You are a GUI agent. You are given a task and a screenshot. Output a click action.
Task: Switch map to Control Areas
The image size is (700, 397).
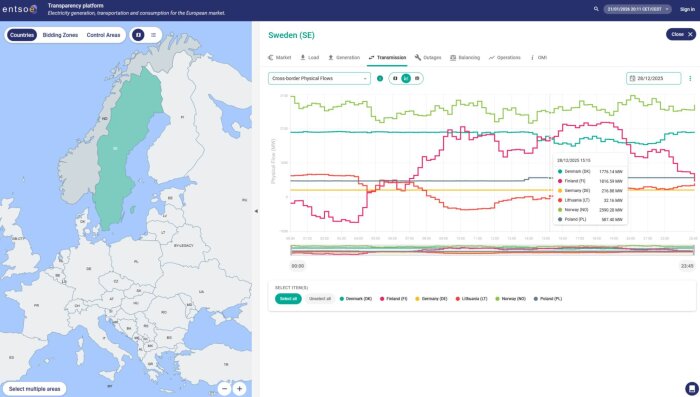click(x=104, y=35)
